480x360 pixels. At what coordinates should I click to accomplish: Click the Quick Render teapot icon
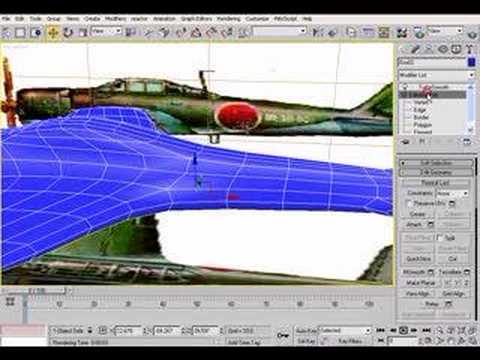coord(472,33)
